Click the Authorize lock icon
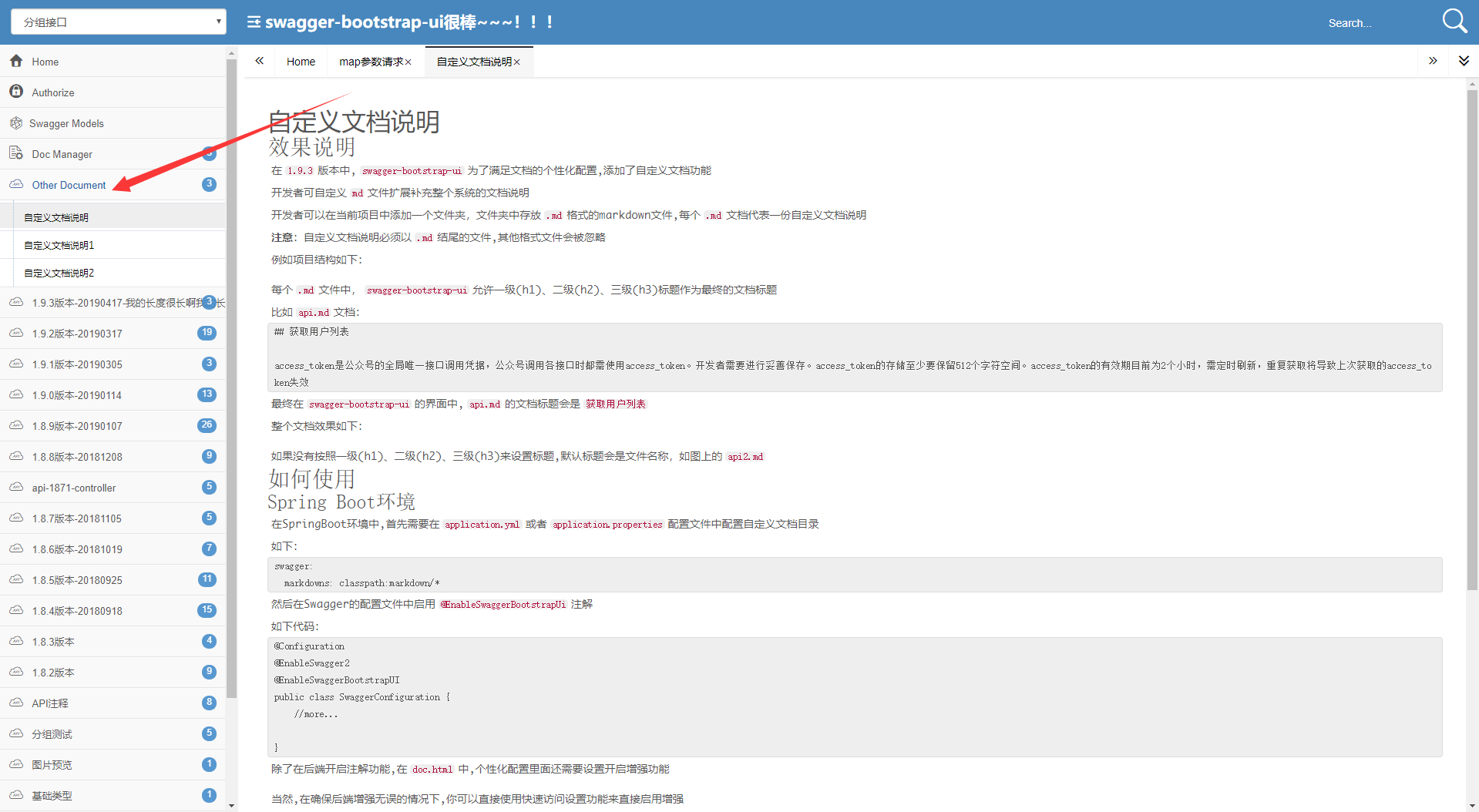 point(16,92)
